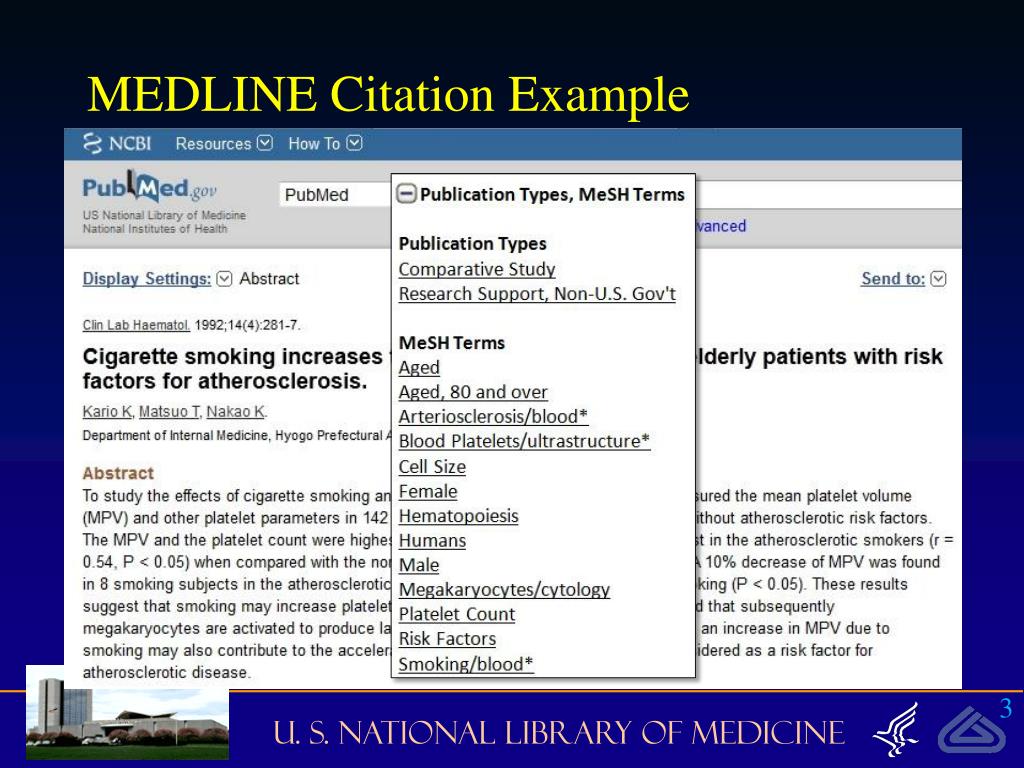Screen dimensions: 1024x768
Task: Select the Smoking/blood* MeSH term
Action: [x=466, y=664]
